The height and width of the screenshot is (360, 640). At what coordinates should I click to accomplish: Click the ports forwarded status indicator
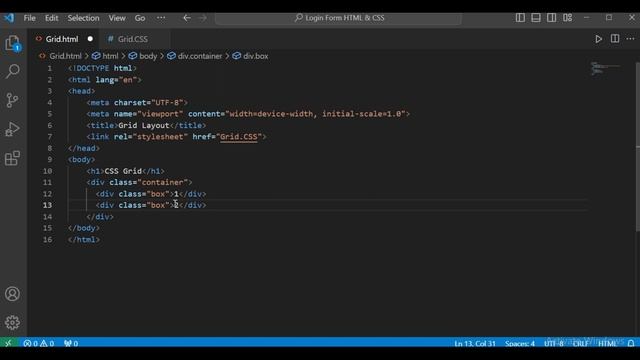71,343
